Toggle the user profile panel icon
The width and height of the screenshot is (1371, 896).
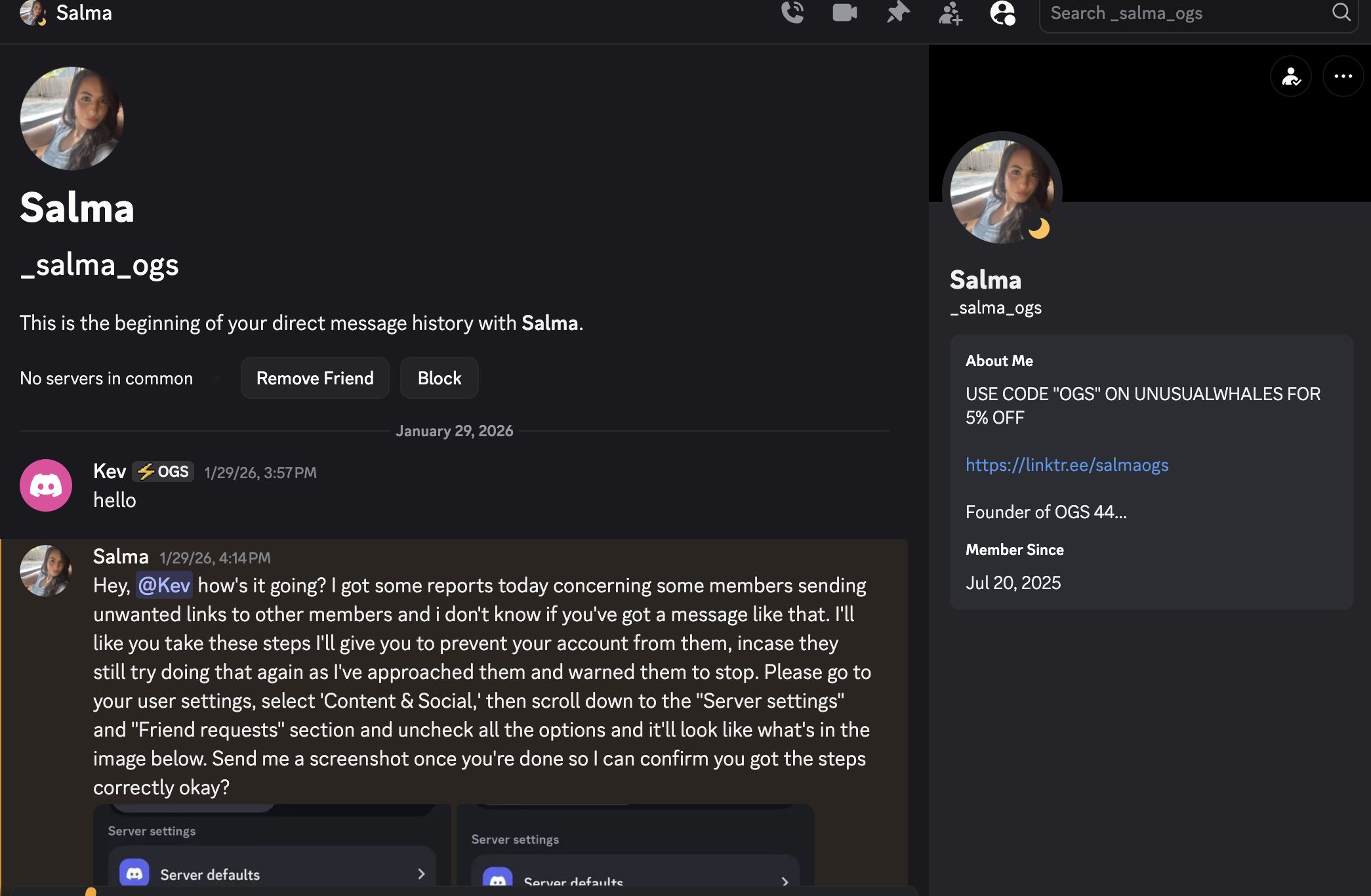point(1002,12)
